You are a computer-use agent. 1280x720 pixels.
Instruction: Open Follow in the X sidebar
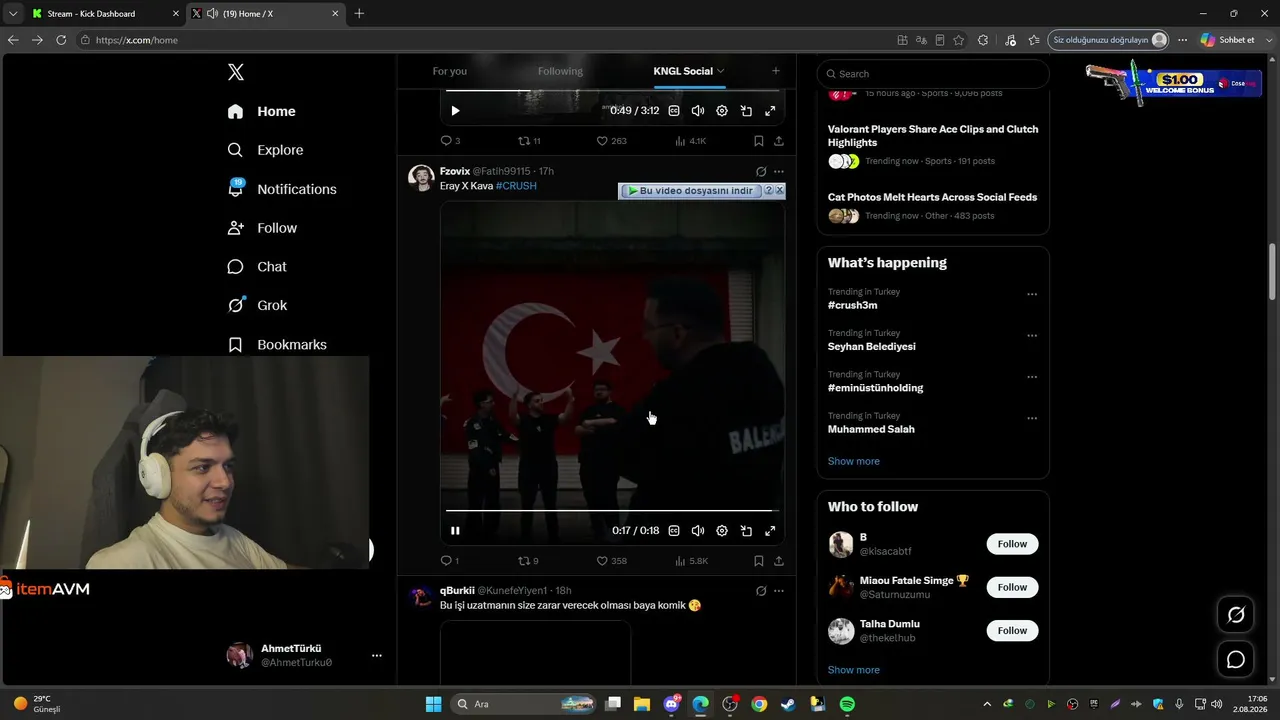point(262,228)
